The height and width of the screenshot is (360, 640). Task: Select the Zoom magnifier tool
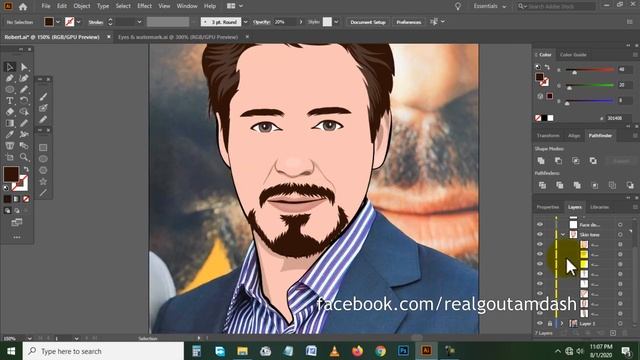pos(24,157)
